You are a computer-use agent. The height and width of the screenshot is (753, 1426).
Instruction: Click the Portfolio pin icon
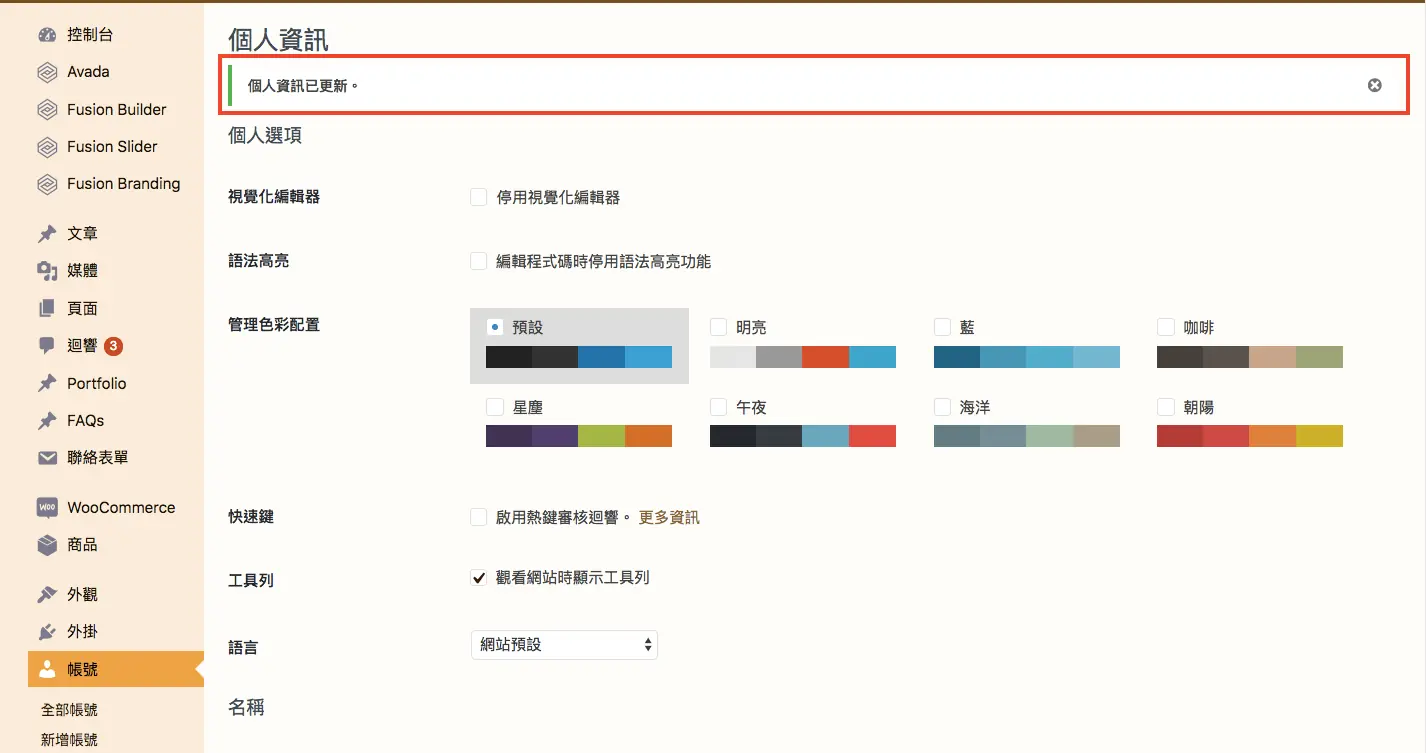tap(47, 384)
